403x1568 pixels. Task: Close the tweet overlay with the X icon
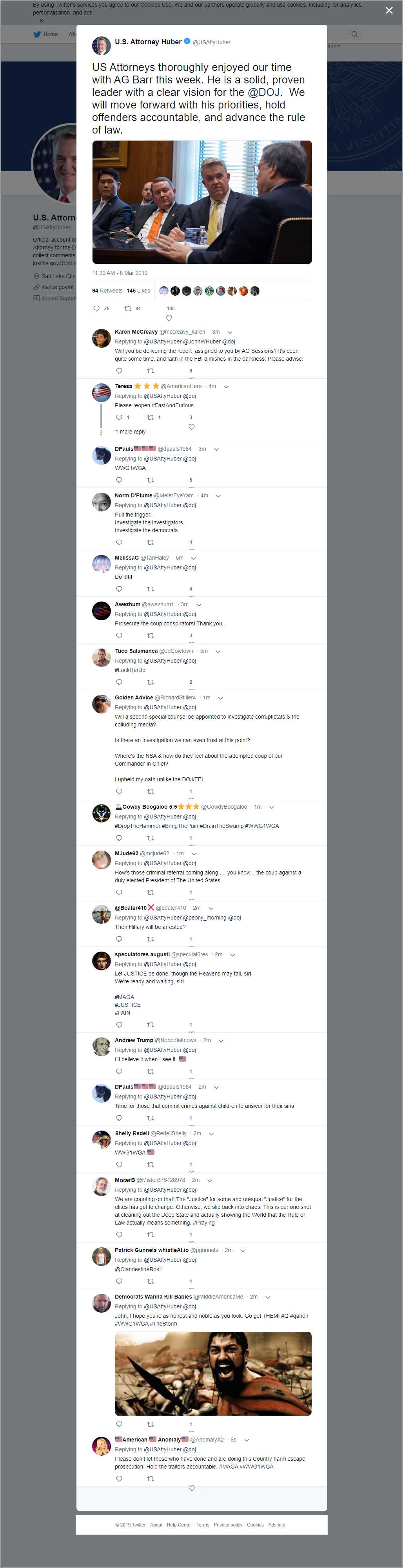(x=389, y=10)
